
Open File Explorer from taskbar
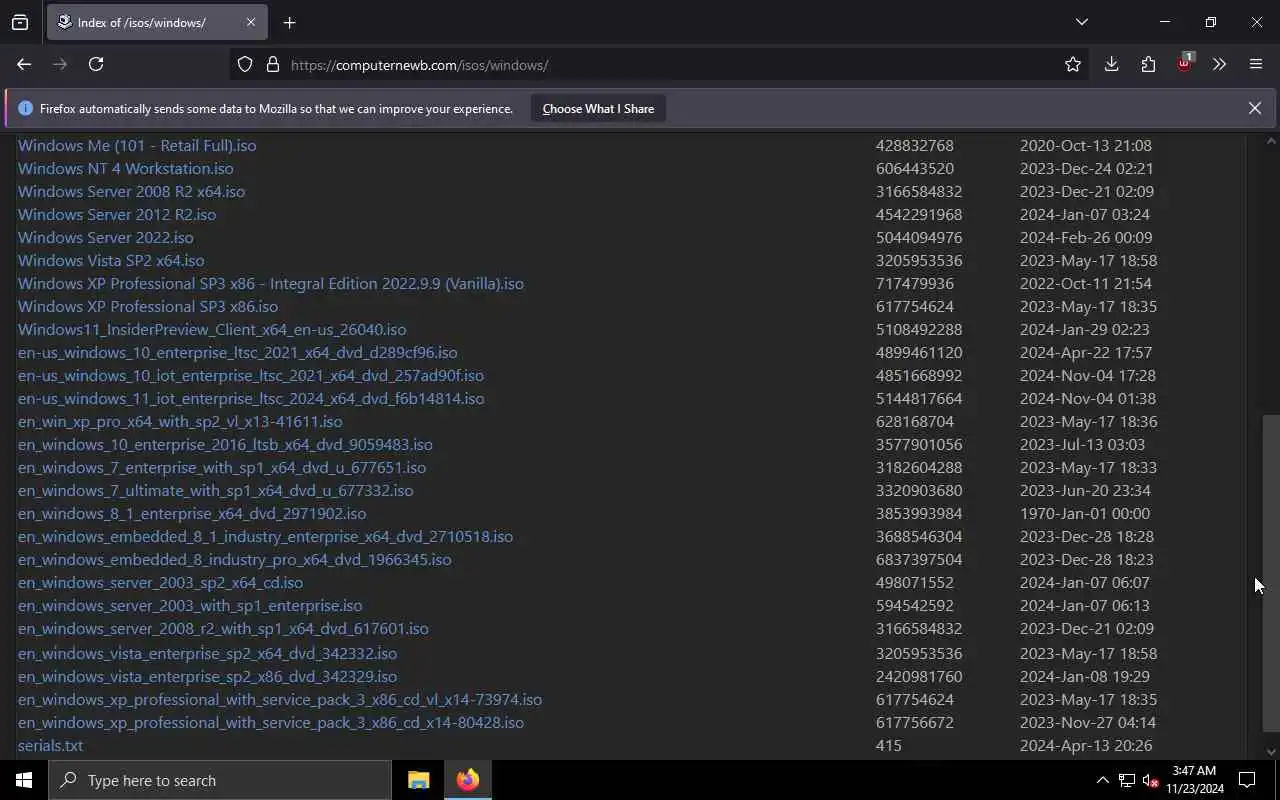click(x=419, y=780)
